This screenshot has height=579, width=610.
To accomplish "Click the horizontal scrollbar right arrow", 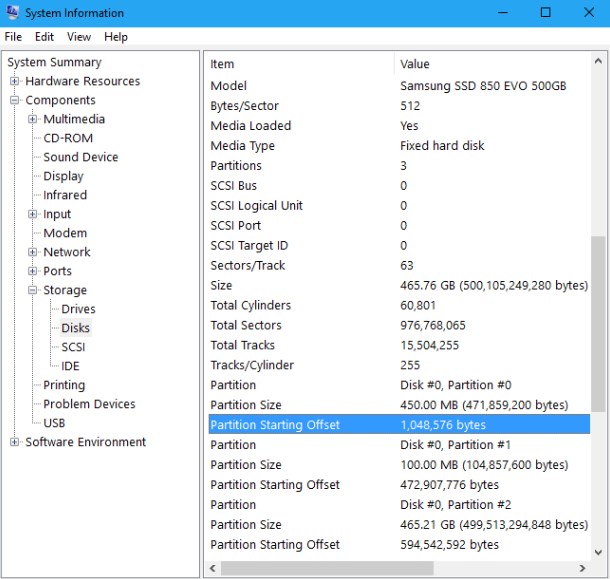I will [582, 568].
